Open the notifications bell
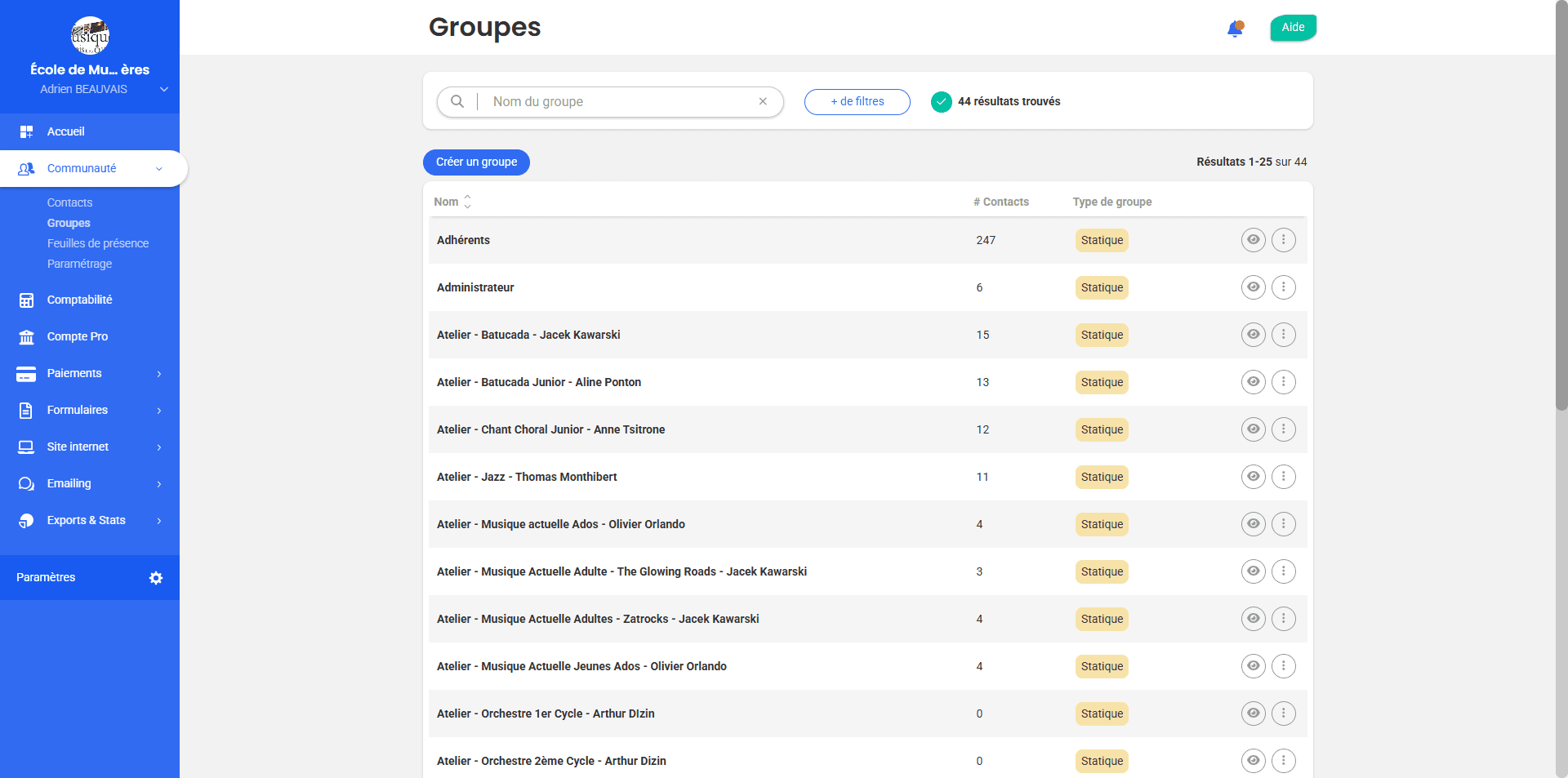 pyautogui.click(x=1235, y=29)
